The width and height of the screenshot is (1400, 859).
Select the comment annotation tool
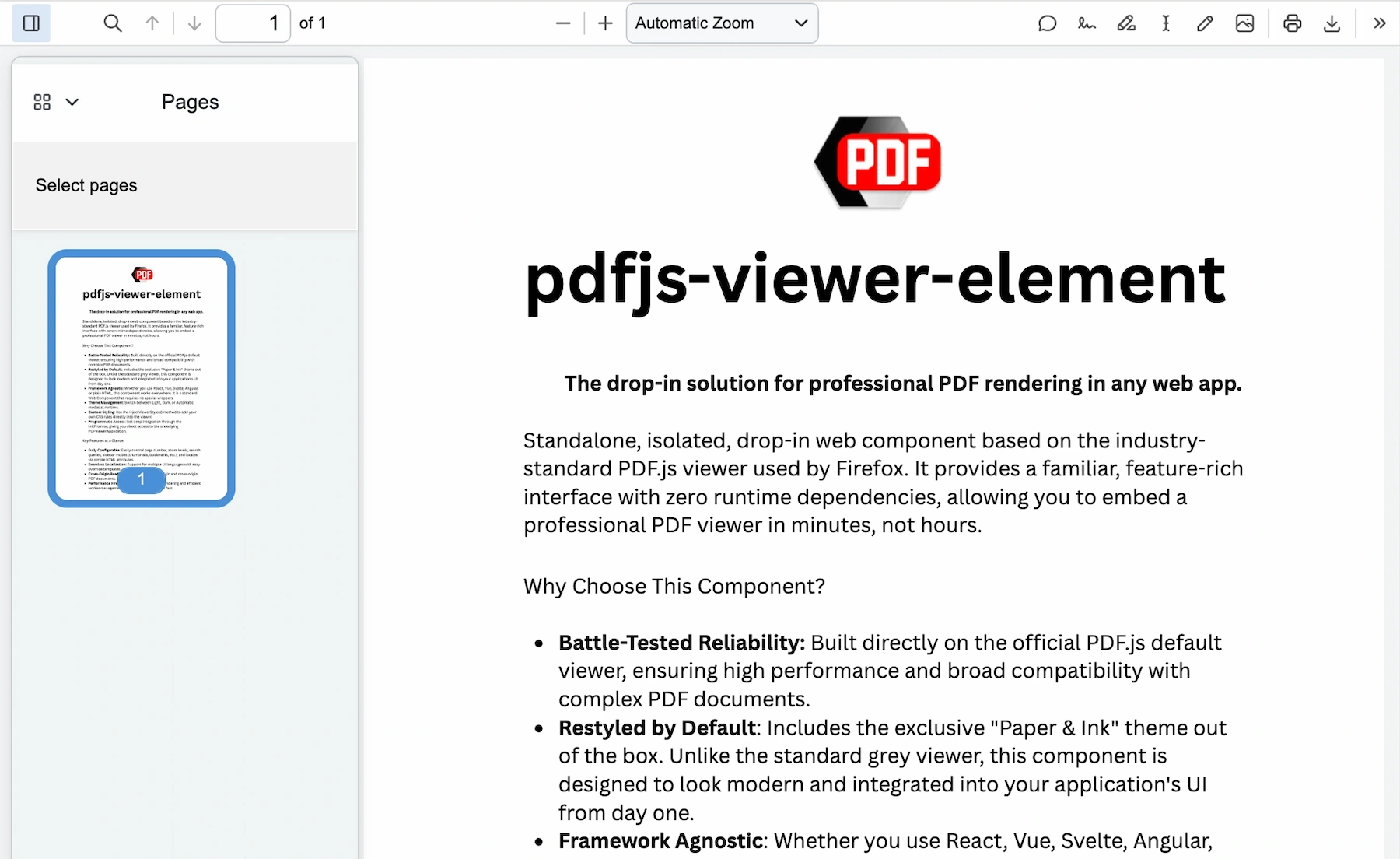[1047, 23]
